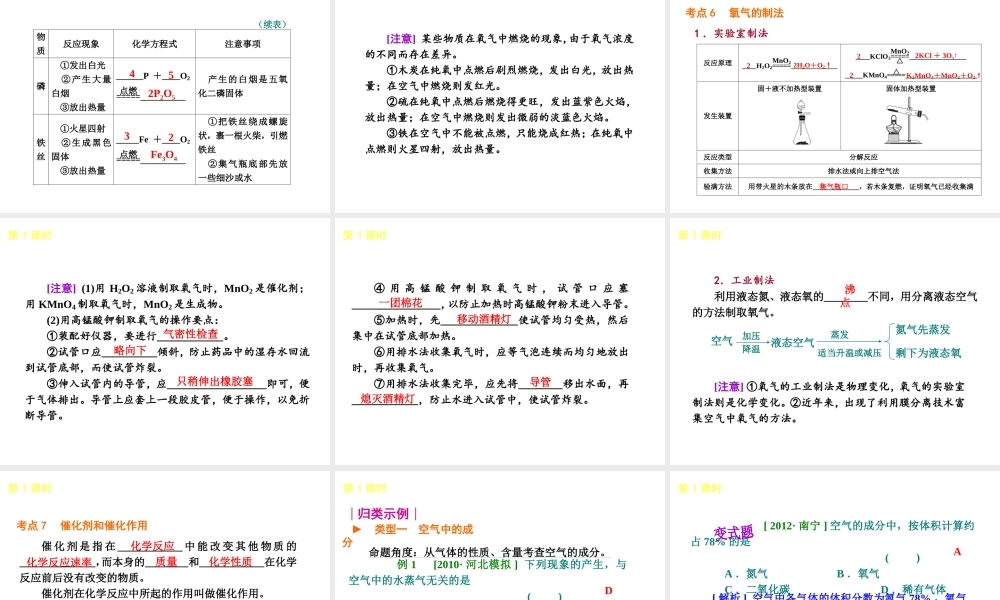Select option B. 氧气
Image resolution: width=1000 pixels, height=600 pixels.
click(858, 573)
